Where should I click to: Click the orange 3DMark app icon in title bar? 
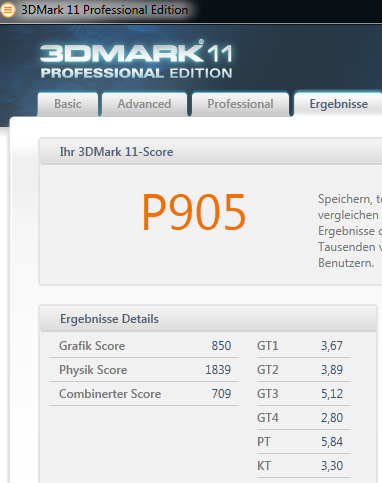(x=7, y=10)
